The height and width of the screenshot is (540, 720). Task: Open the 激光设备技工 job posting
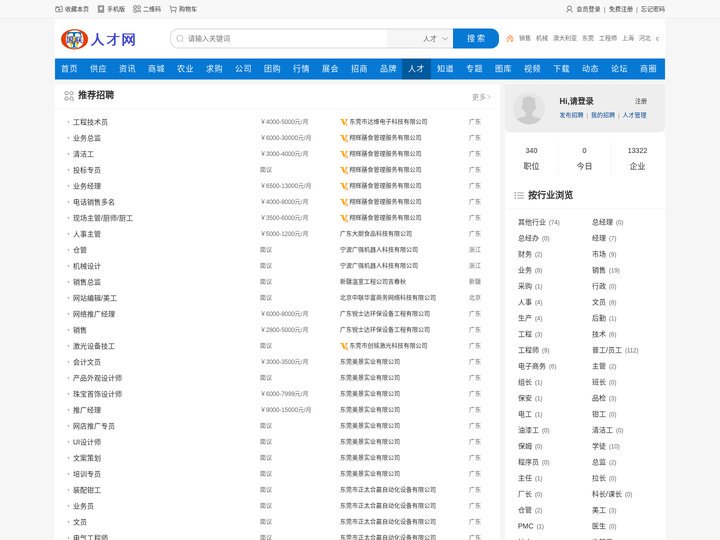coord(94,346)
